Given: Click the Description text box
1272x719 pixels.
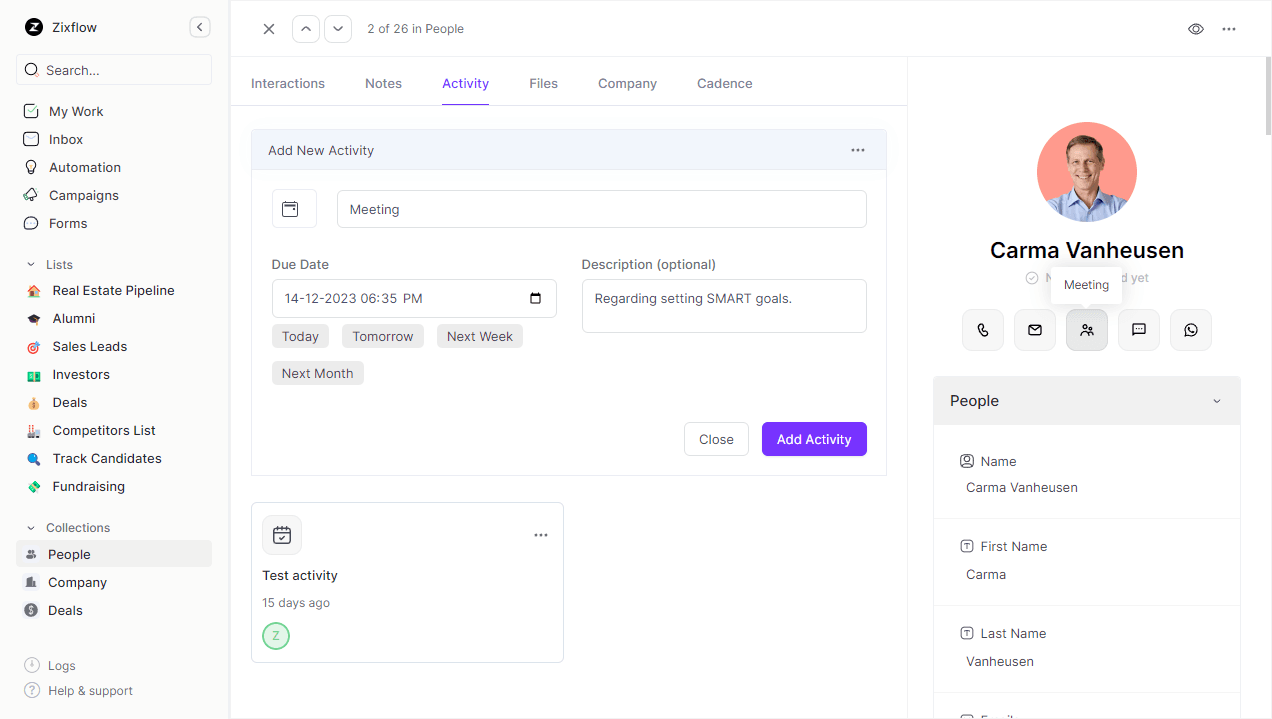Looking at the screenshot, I should (724, 305).
